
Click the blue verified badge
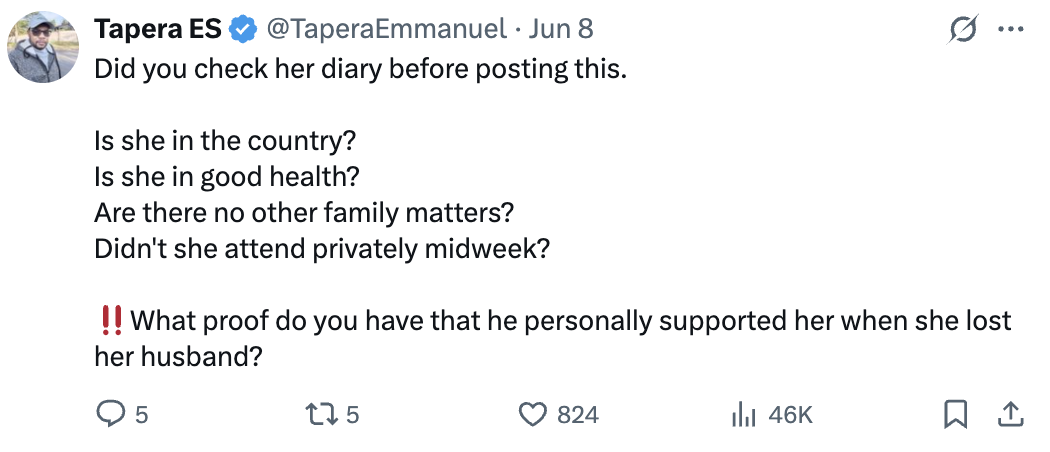pos(244,29)
